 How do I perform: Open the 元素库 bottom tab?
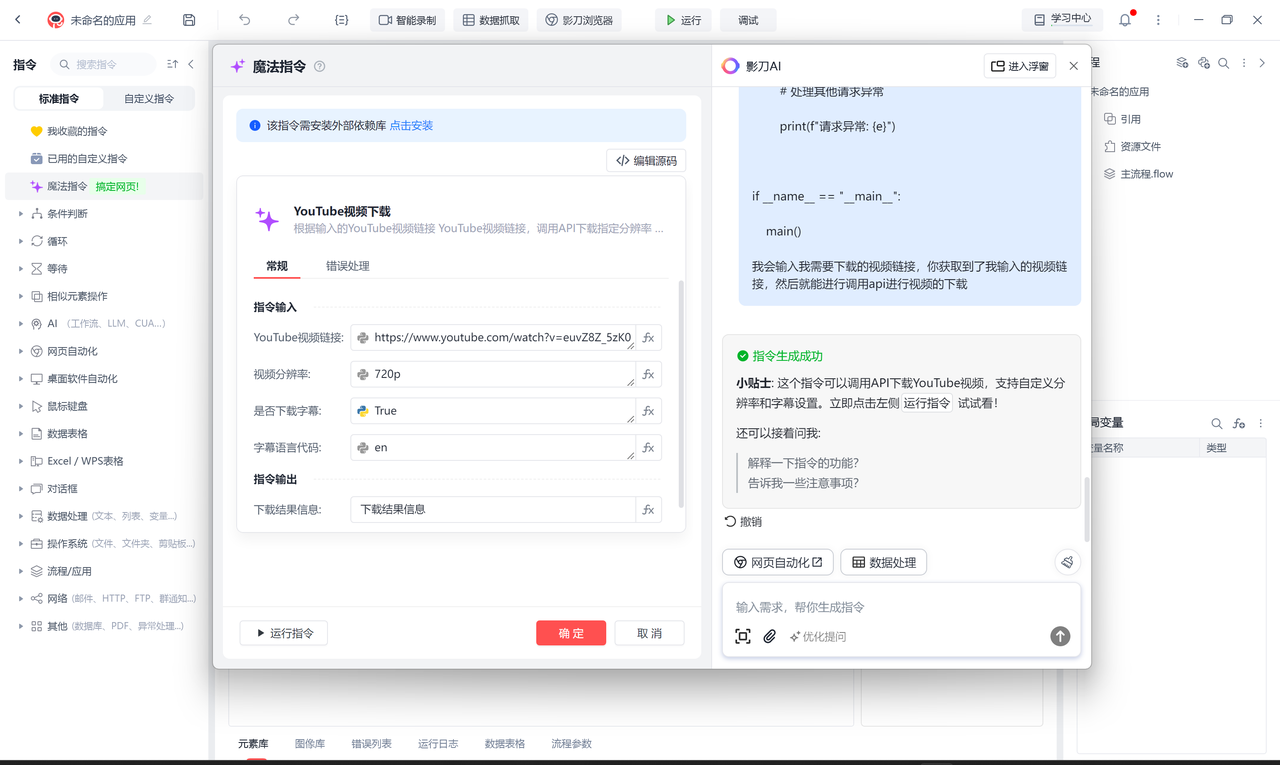(x=253, y=744)
